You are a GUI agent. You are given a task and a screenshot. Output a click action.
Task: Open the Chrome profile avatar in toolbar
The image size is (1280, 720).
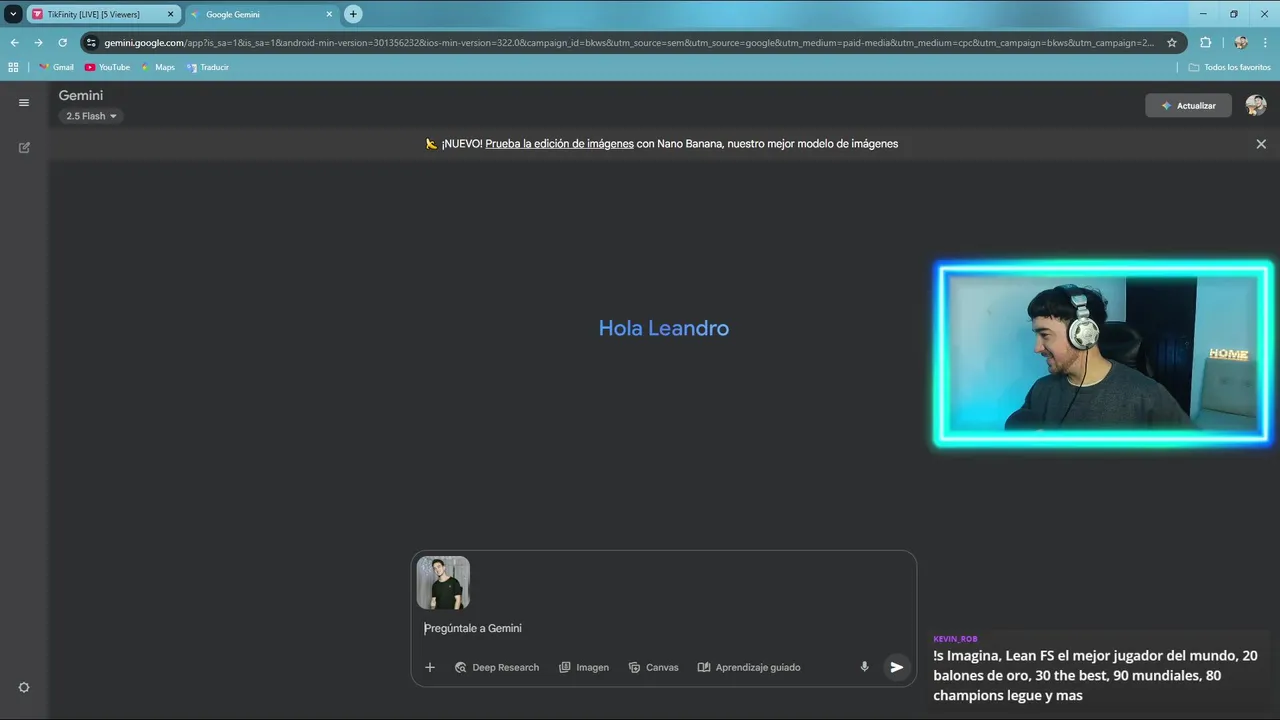[1241, 43]
